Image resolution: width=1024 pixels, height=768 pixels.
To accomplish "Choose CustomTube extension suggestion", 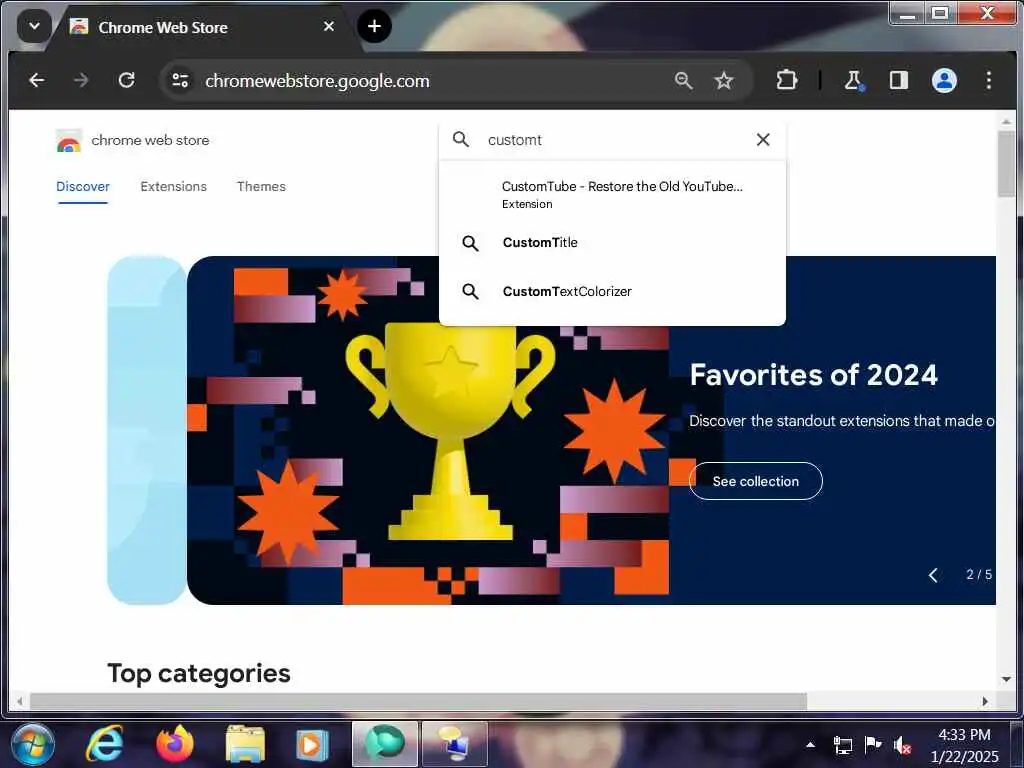I will pyautogui.click(x=613, y=194).
